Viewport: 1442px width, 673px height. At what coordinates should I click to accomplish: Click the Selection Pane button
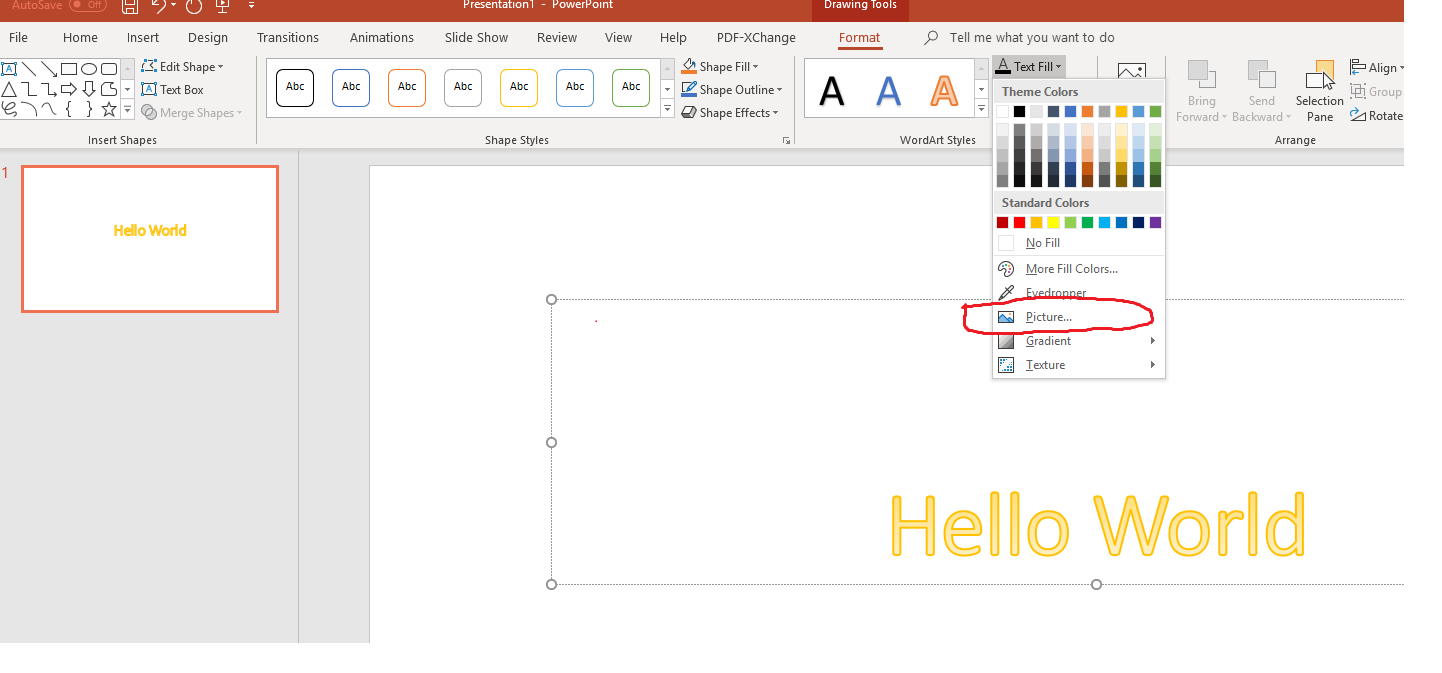[1320, 91]
